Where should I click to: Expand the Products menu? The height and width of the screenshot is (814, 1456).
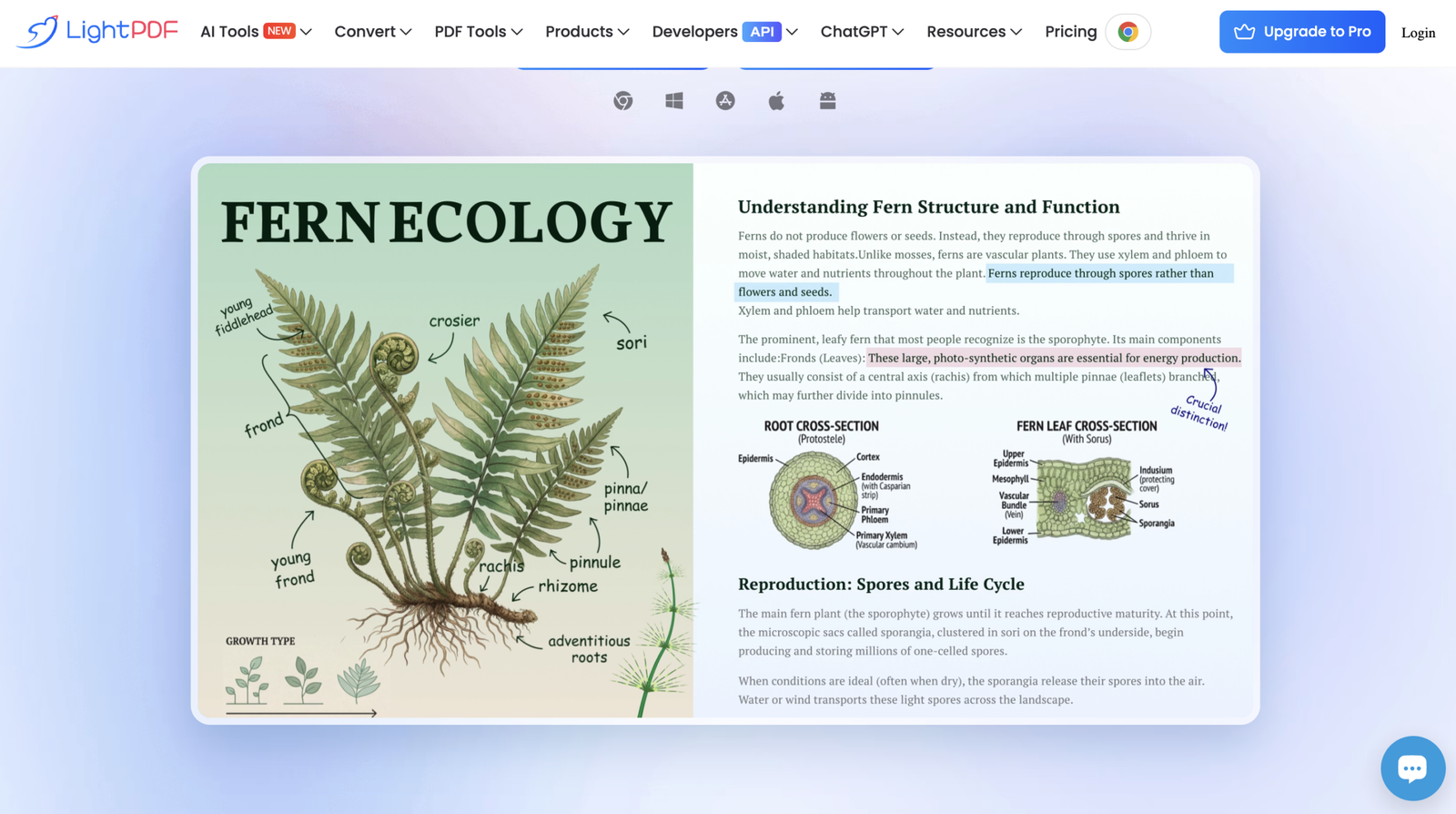pos(587,32)
